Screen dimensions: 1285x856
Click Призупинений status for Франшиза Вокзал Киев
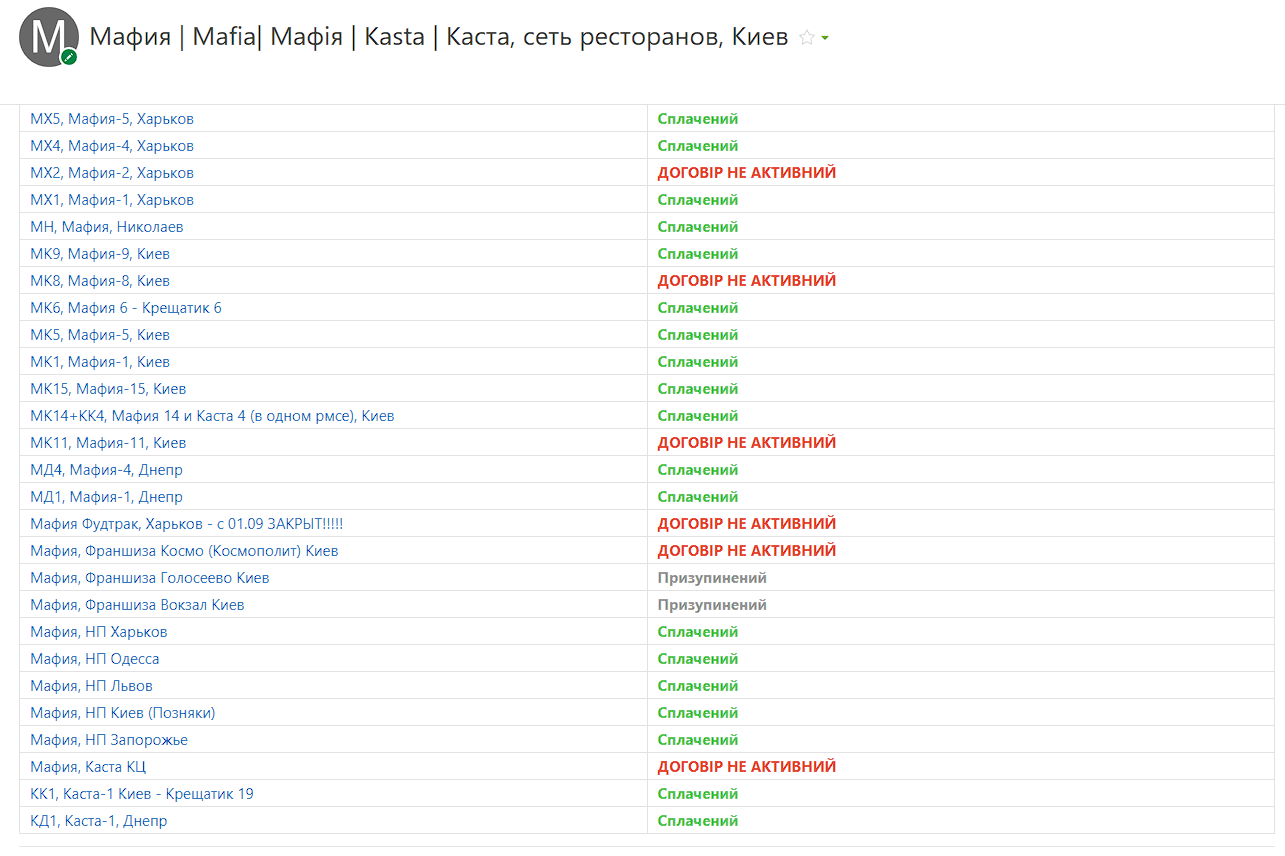click(x=712, y=605)
